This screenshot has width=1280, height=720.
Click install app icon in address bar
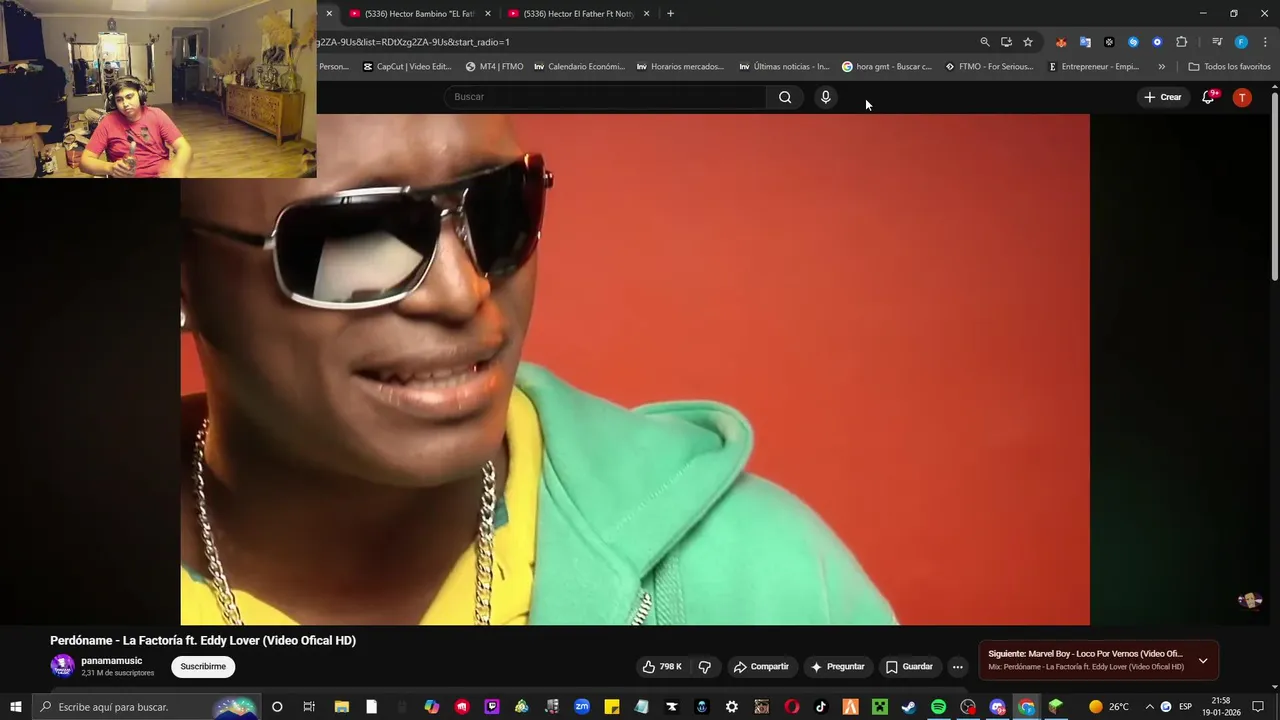[x=1006, y=42]
